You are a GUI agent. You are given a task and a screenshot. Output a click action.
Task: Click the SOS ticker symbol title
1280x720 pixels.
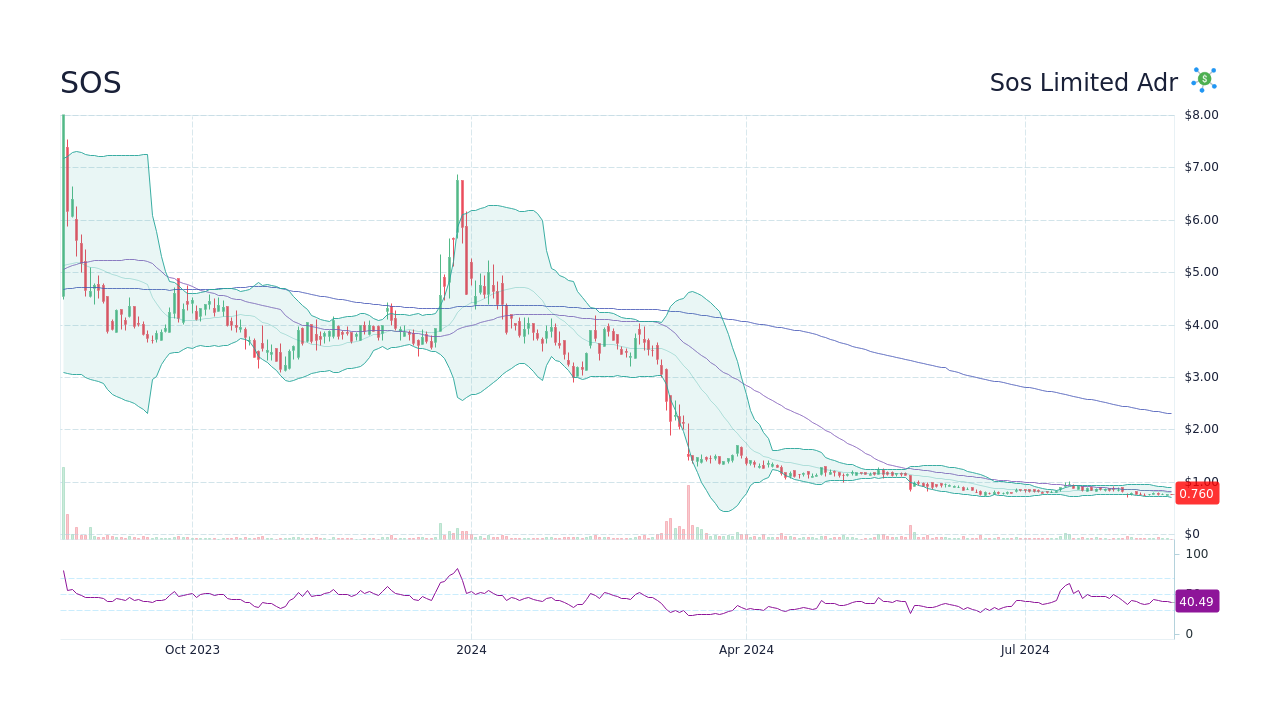[x=91, y=83]
